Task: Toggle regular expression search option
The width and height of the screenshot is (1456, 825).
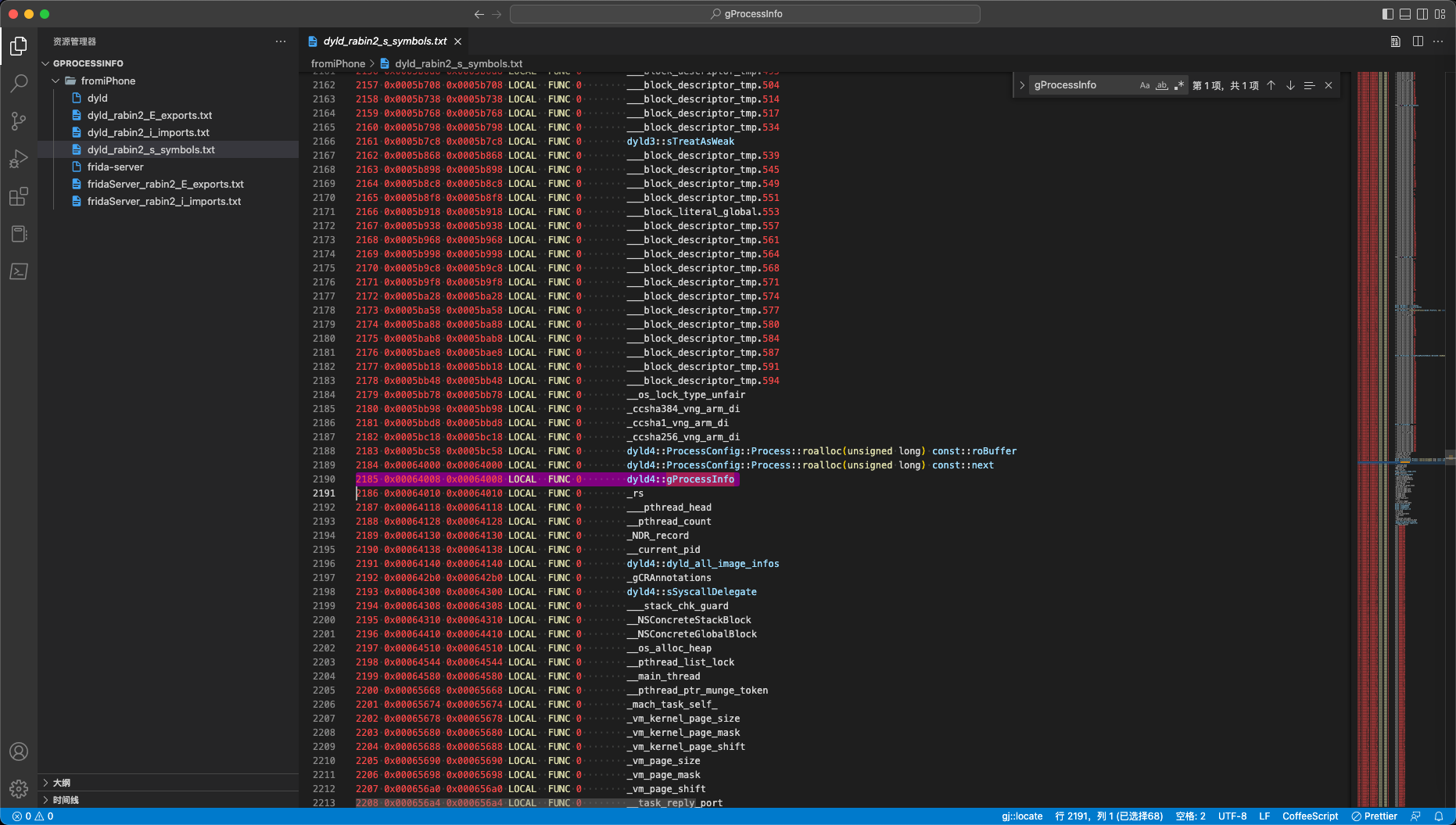Action: [1179, 85]
